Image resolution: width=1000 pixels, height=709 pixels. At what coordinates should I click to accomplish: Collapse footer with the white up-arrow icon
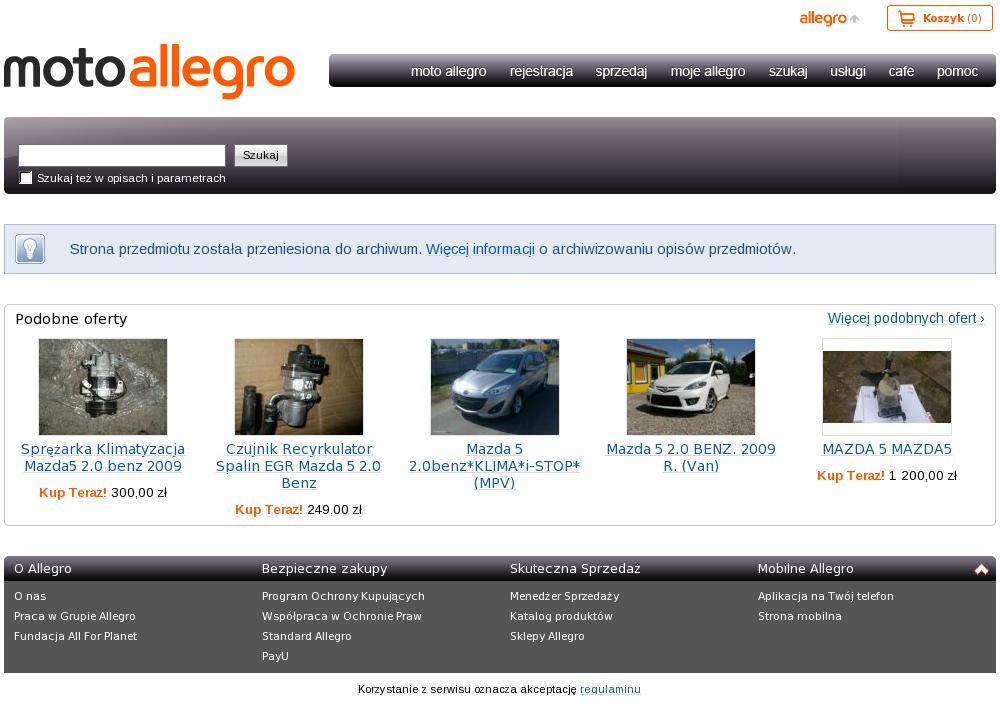[981, 569]
